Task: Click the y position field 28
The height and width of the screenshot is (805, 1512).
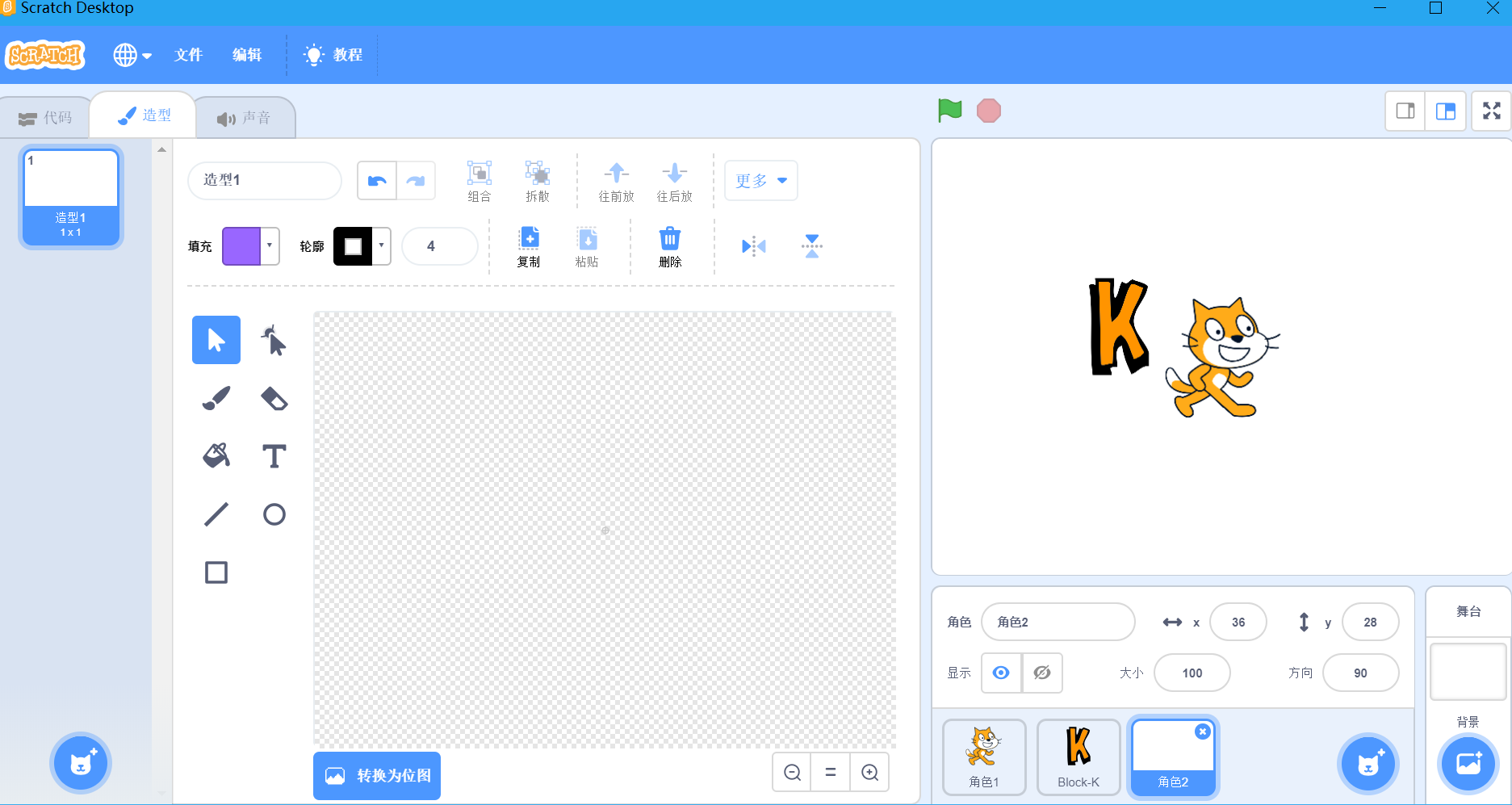Action: (x=1371, y=622)
